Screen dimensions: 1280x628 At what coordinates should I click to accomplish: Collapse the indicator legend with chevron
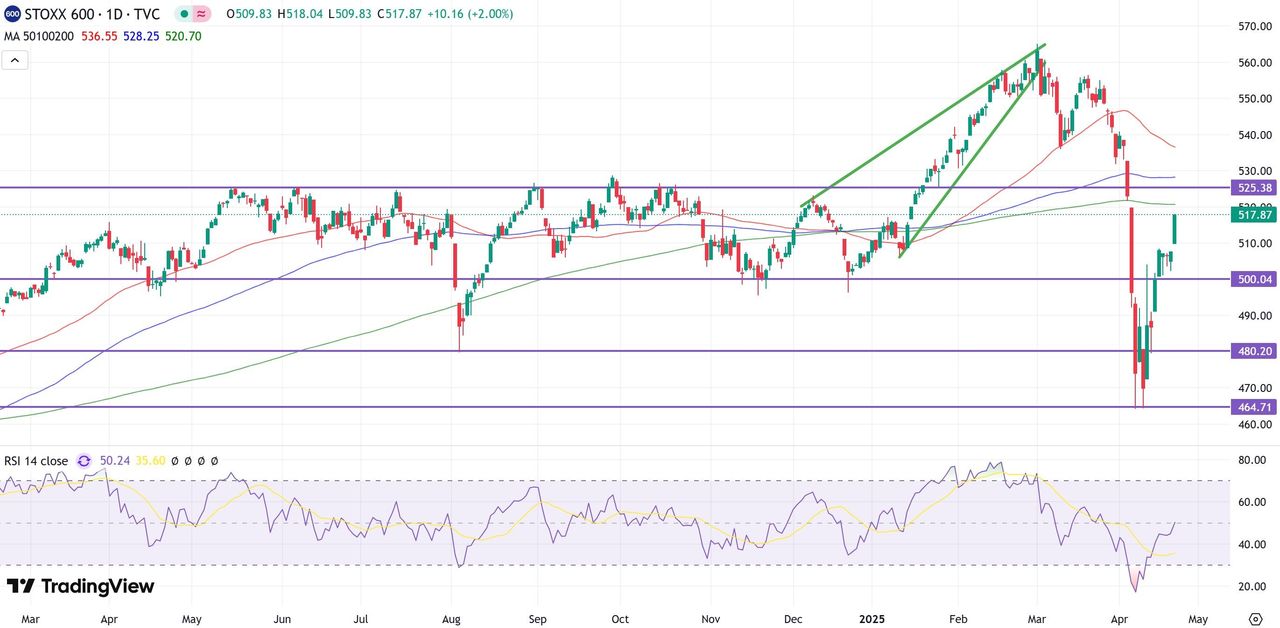(15, 60)
